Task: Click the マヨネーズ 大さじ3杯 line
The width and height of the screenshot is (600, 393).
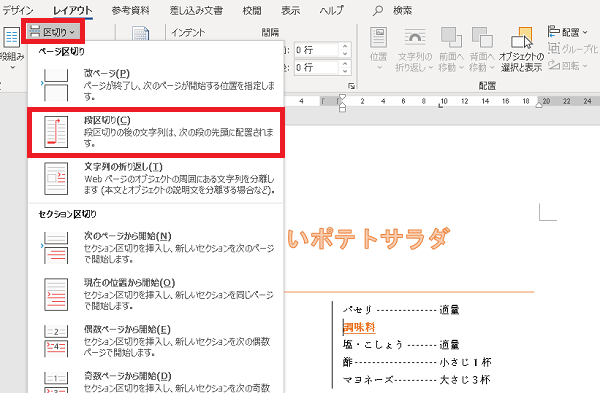Action: click(416, 380)
